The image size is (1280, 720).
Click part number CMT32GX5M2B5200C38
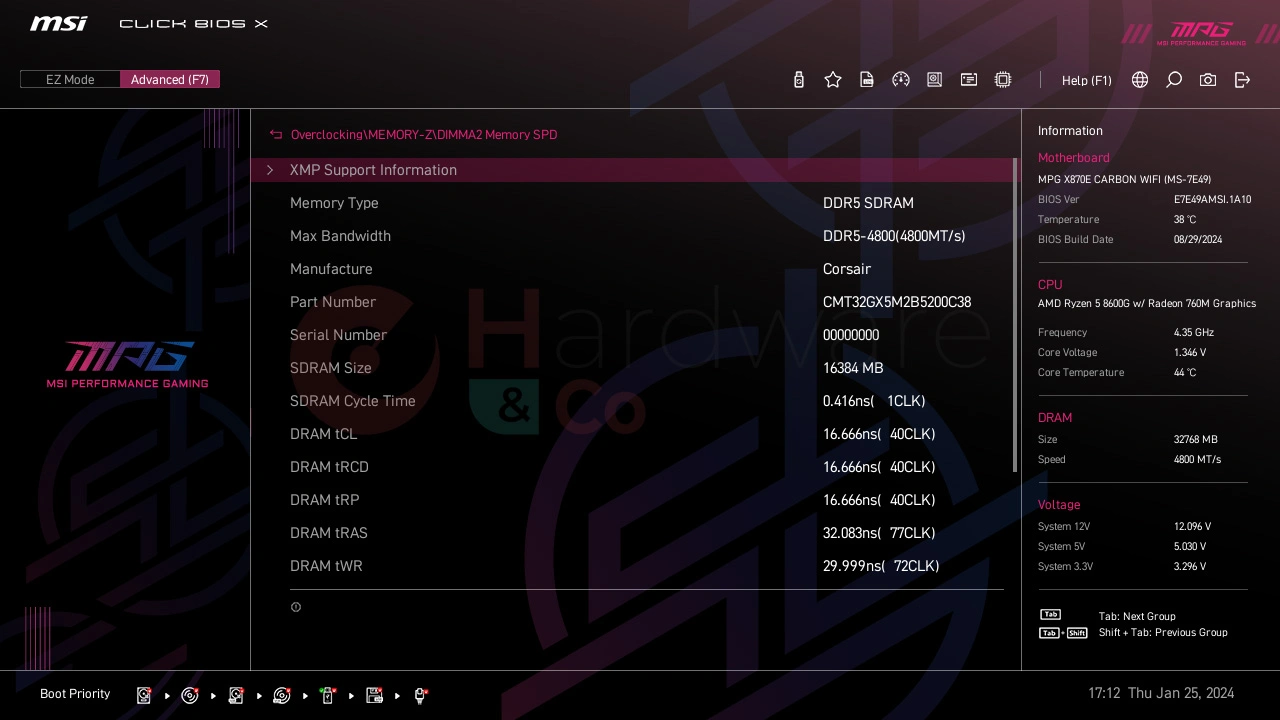click(897, 302)
